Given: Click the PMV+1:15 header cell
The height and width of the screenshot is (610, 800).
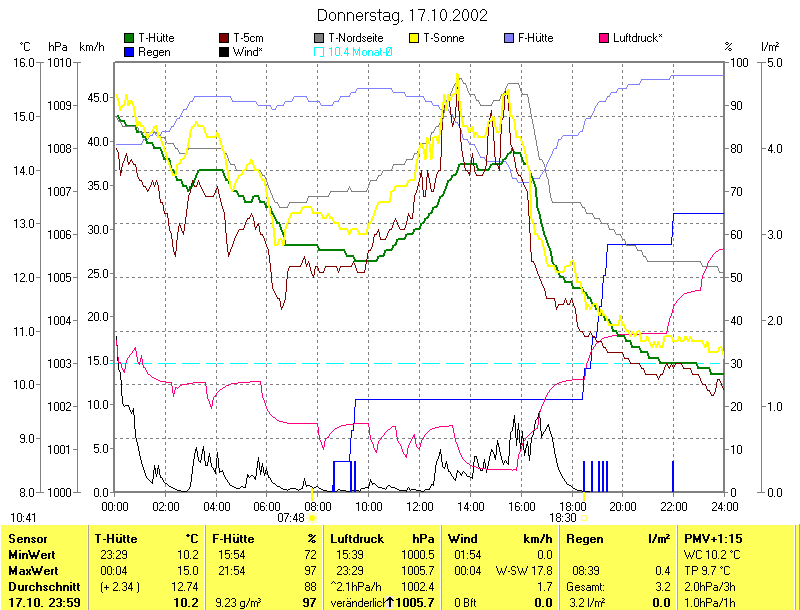Looking at the screenshot, I should coord(710,538).
